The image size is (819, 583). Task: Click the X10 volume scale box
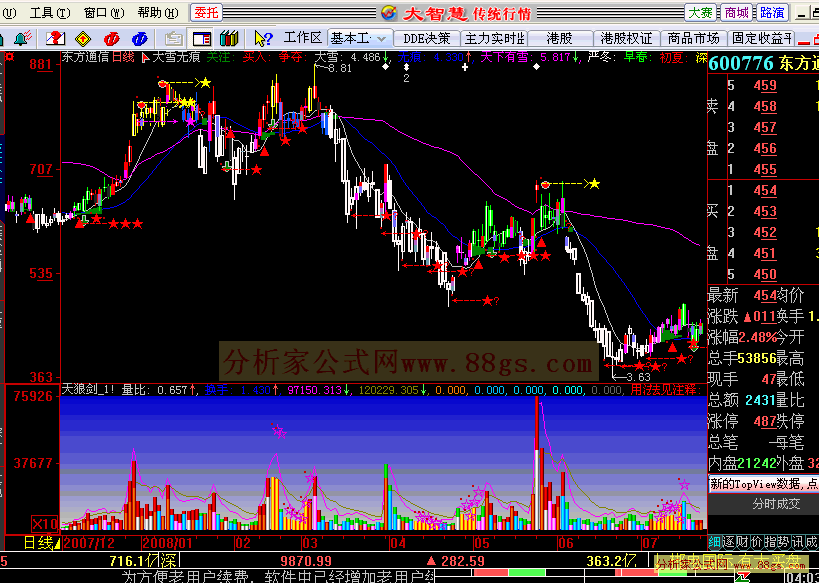(x=44, y=523)
